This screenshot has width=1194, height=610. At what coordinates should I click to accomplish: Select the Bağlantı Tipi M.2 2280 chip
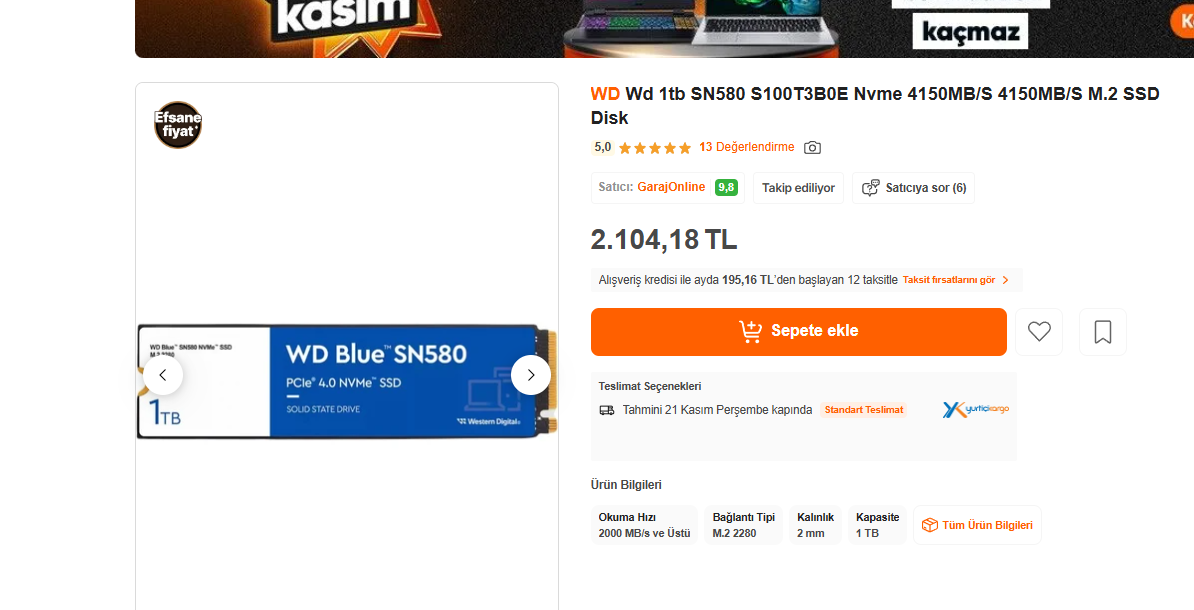point(743,525)
